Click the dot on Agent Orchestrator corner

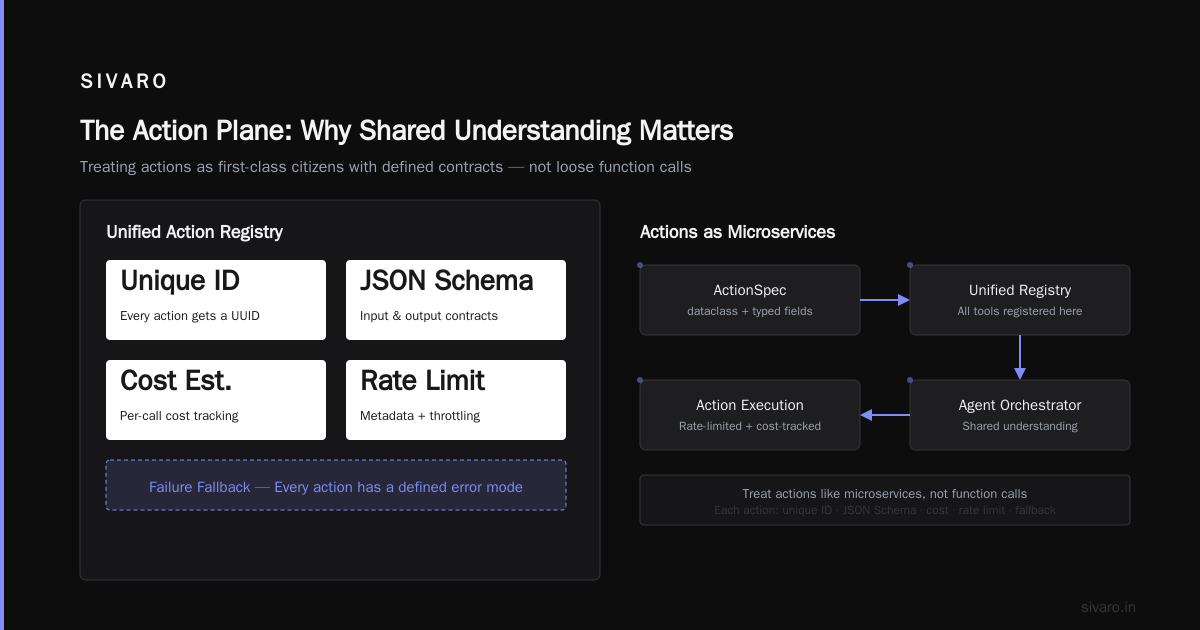click(x=910, y=380)
